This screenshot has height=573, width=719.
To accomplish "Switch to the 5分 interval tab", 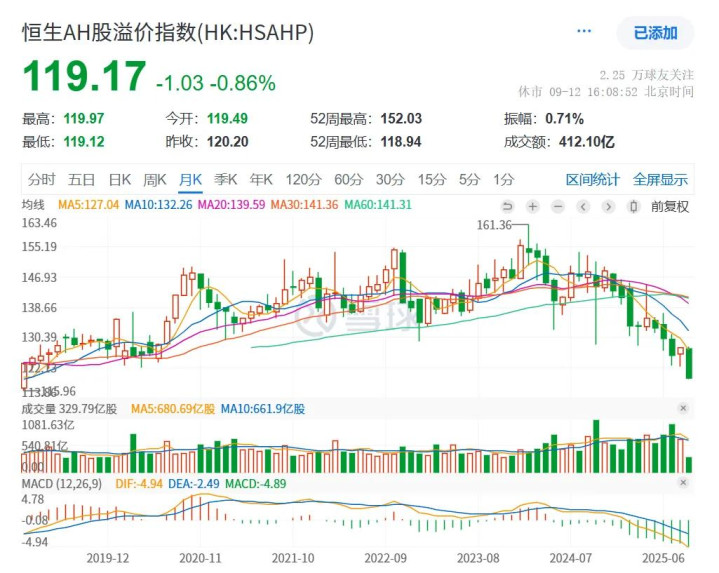I will tap(469, 179).
